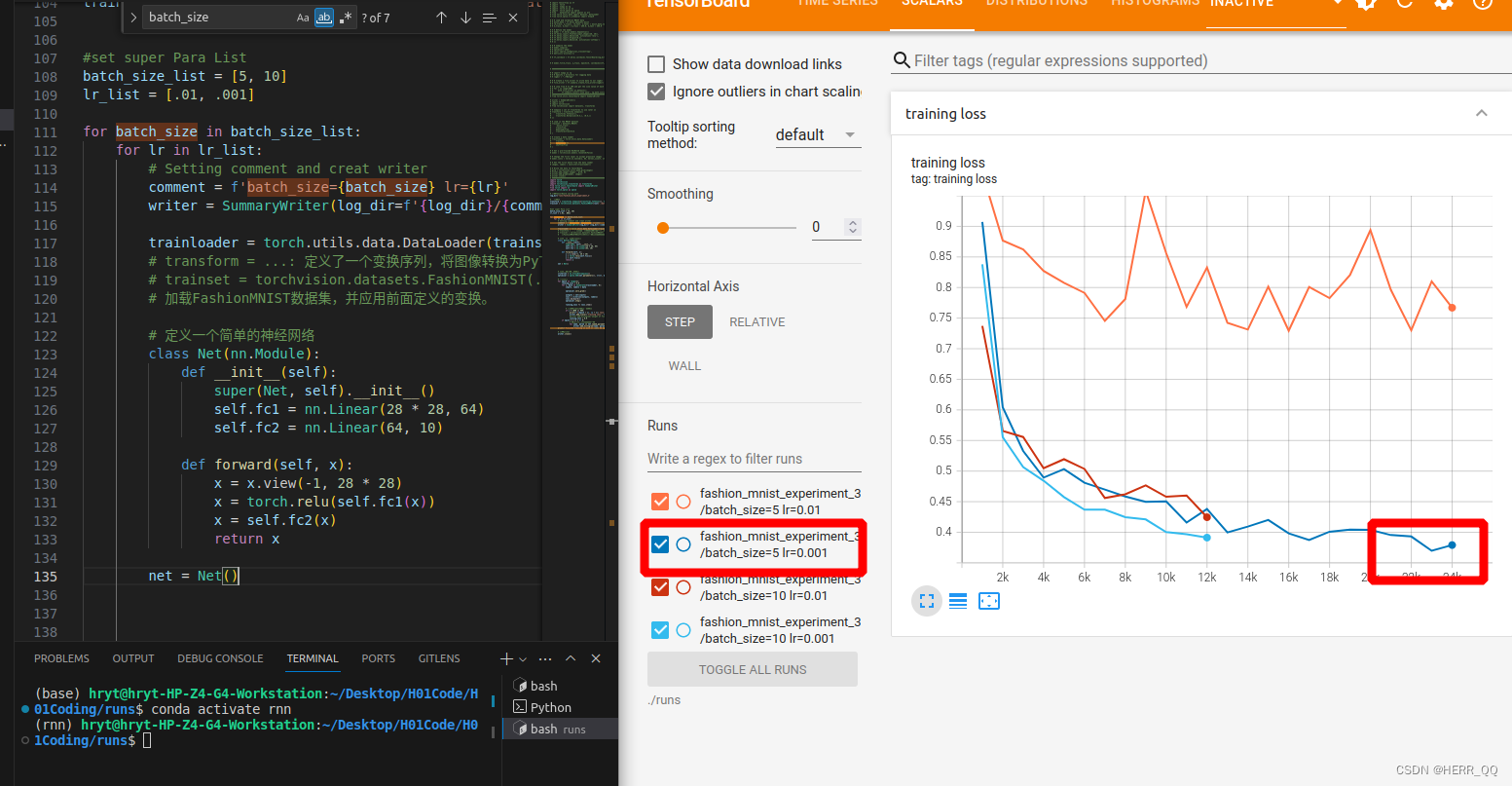Collapse the training loss card section
Viewport: 1512px width, 786px height.
point(1481,114)
